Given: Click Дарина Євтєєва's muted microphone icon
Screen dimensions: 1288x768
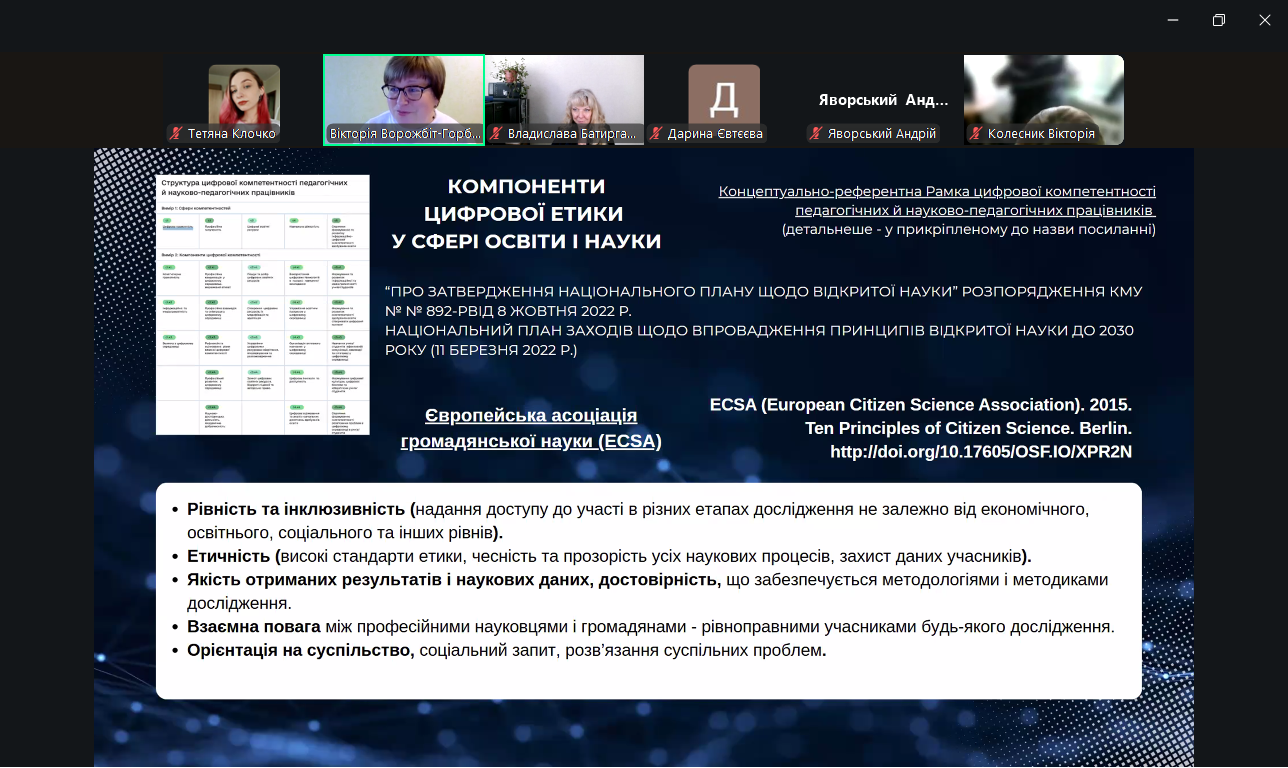Looking at the screenshot, I should point(656,134).
